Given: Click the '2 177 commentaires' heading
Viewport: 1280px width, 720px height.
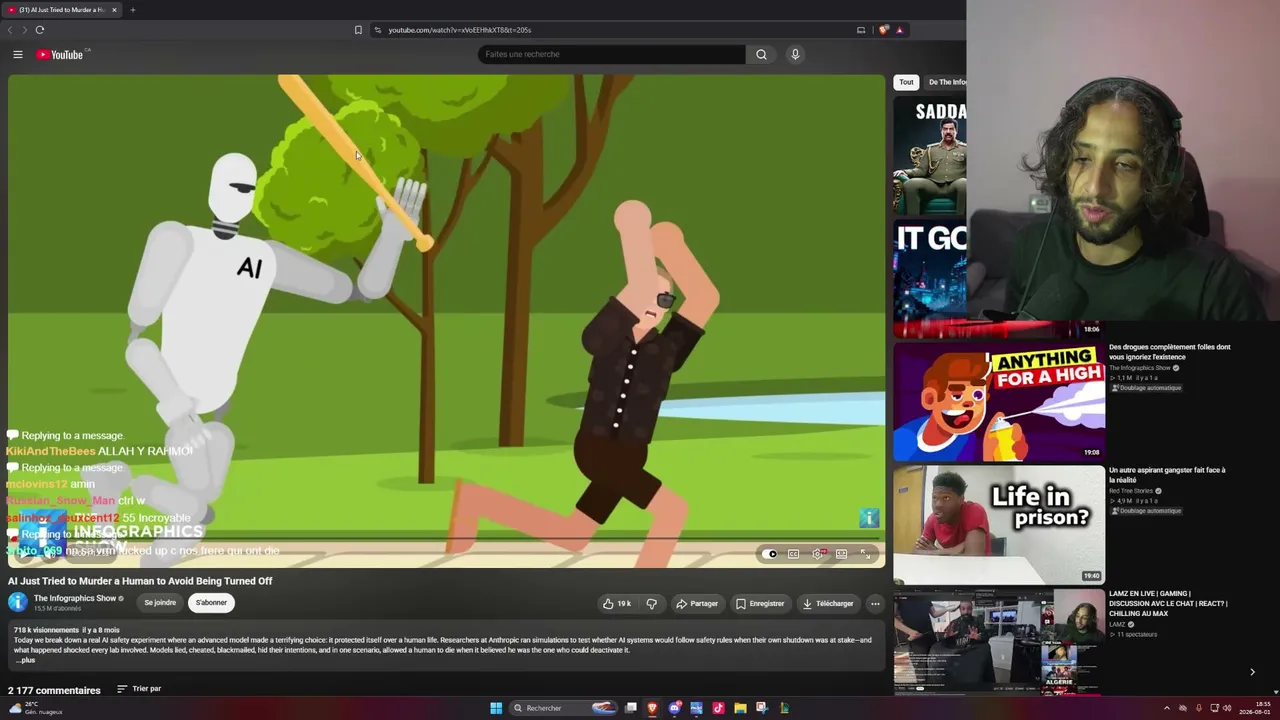Looking at the screenshot, I should click(x=54, y=690).
